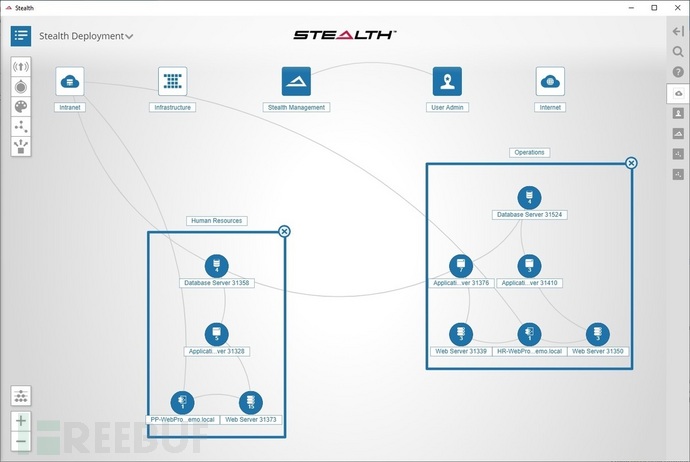Open the search magnifier in sidebar
Image resolution: width=690 pixels, height=462 pixels.
click(x=678, y=51)
